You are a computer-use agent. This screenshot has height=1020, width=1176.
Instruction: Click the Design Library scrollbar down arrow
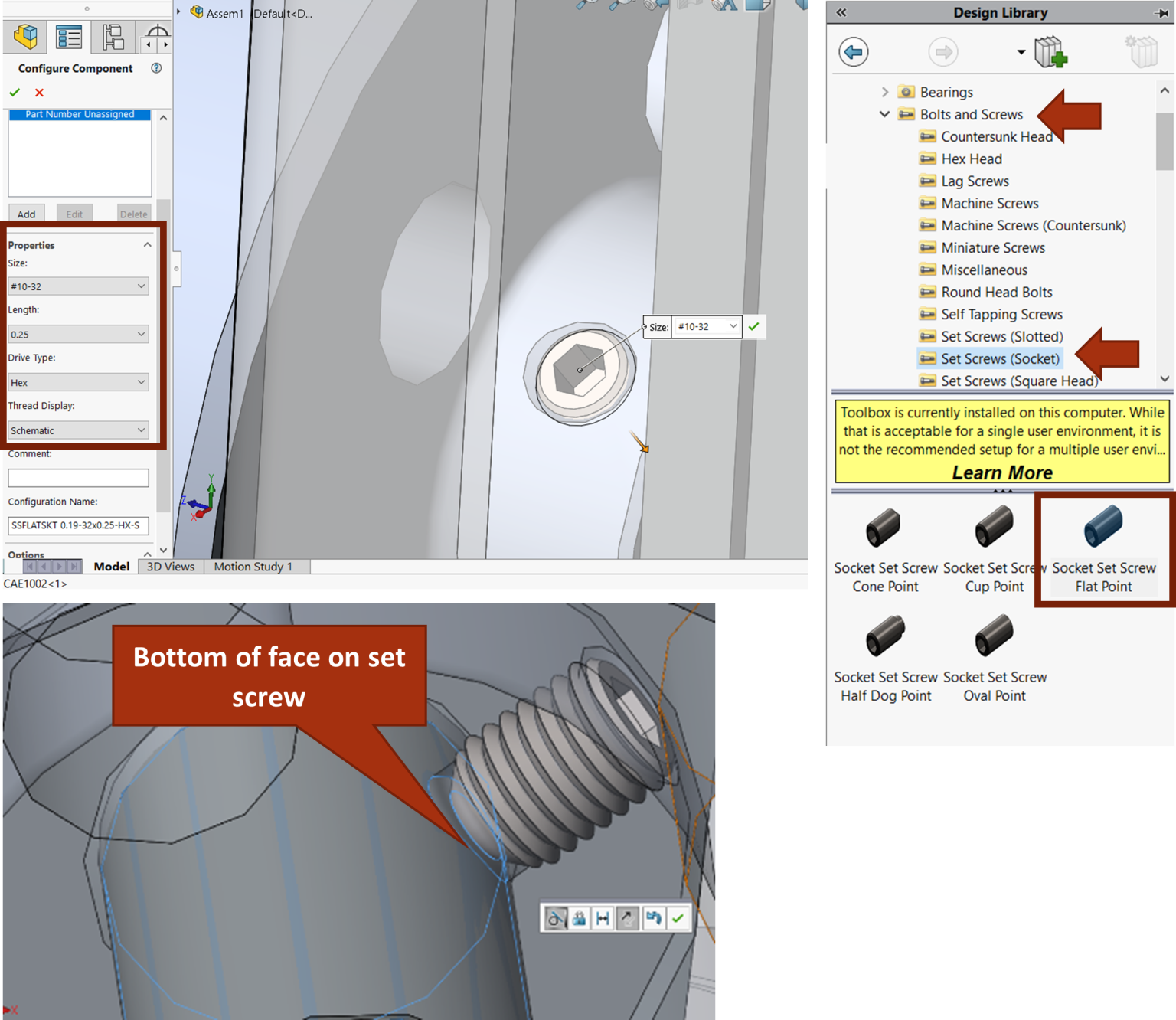coord(1165,379)
